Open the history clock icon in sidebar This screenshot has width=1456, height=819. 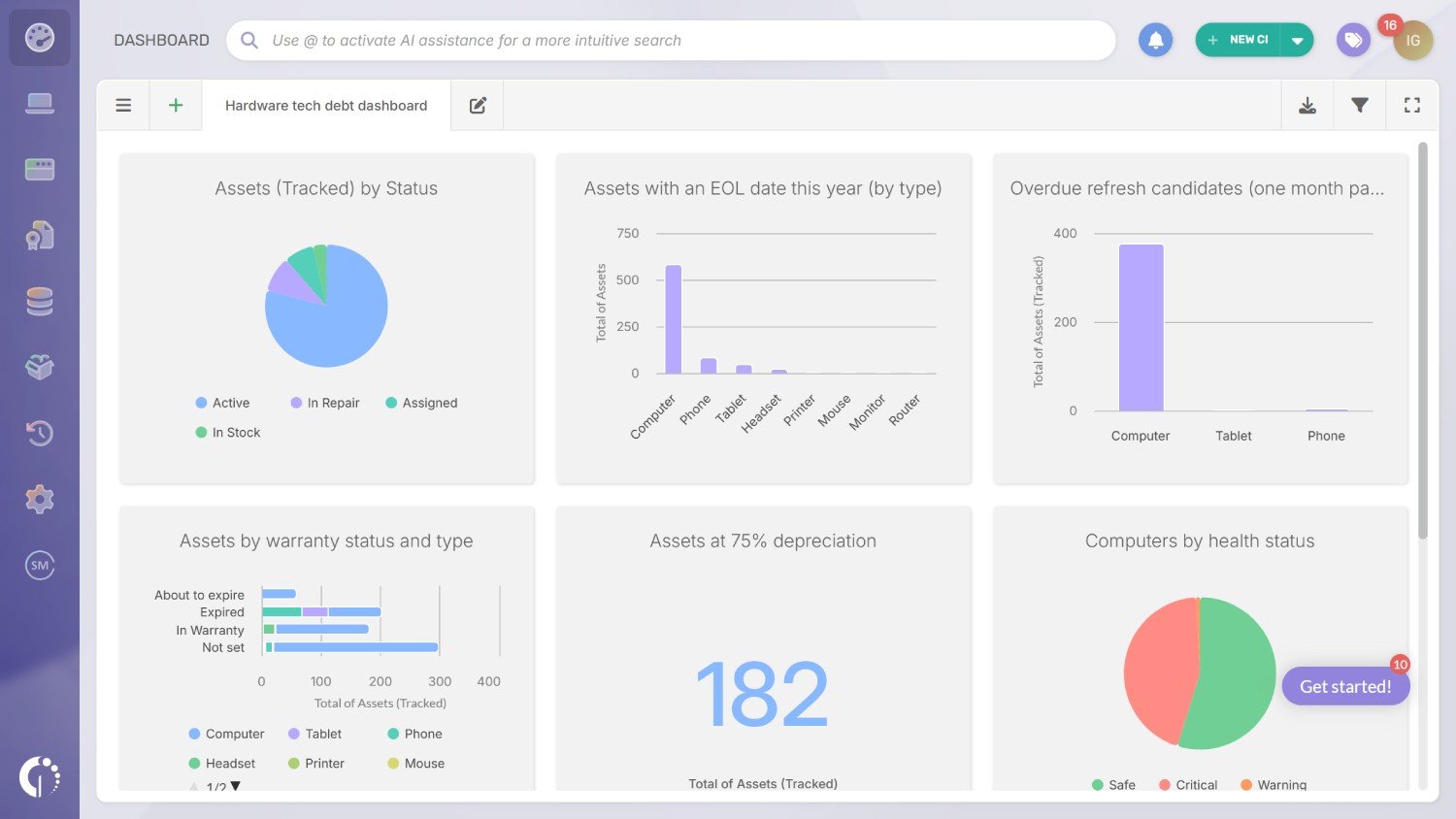click(40, 433)
